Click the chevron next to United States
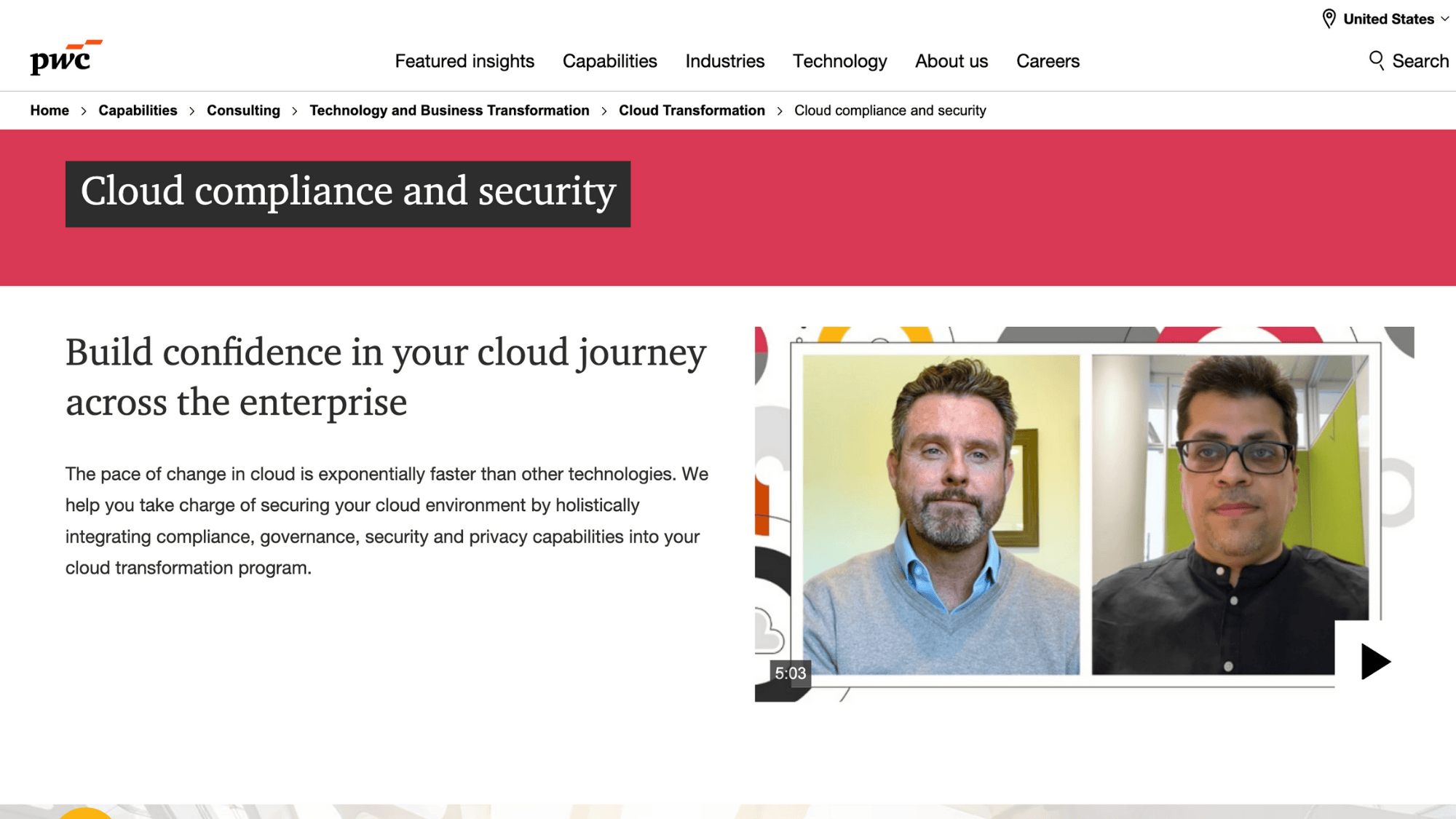1456x819 pixels. 1445,19
